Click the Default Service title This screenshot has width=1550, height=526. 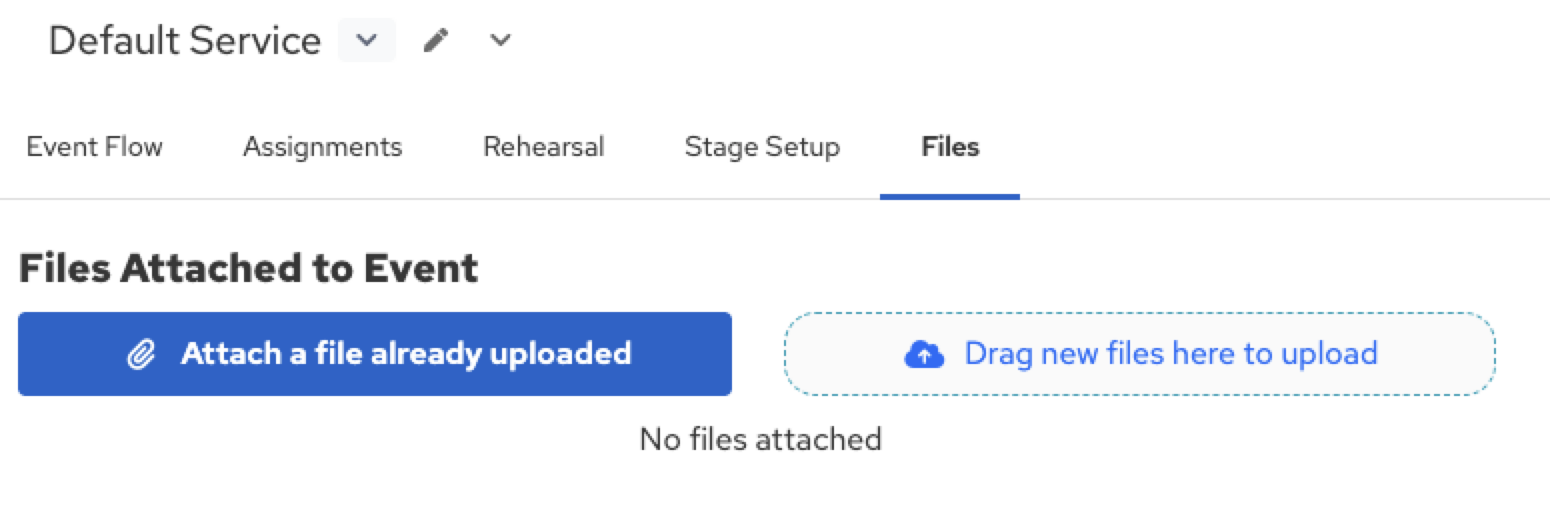[185, 41]
